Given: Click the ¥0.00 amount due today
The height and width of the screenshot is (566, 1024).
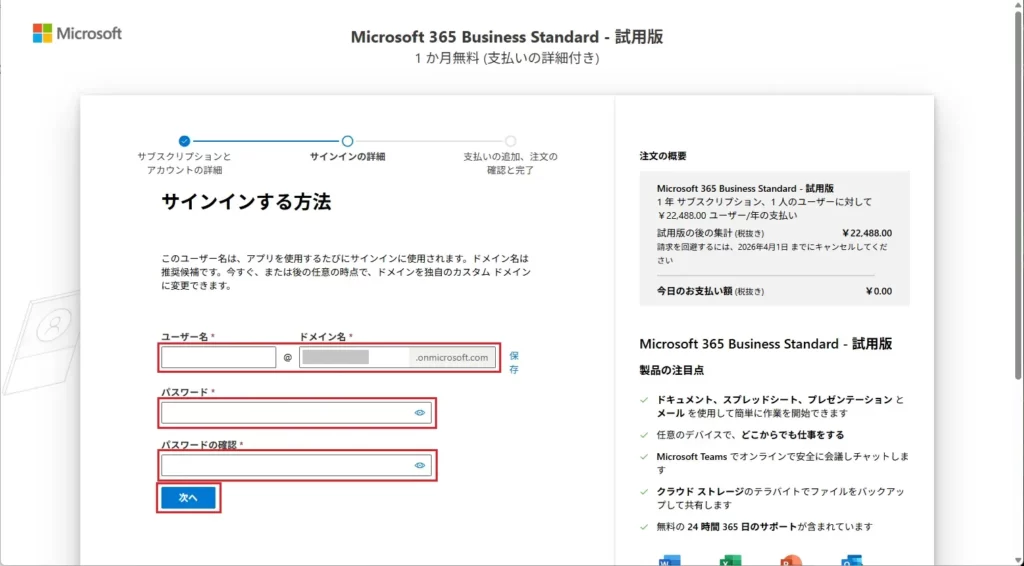Looking at the screenshot, I should [x=878, y=291].
